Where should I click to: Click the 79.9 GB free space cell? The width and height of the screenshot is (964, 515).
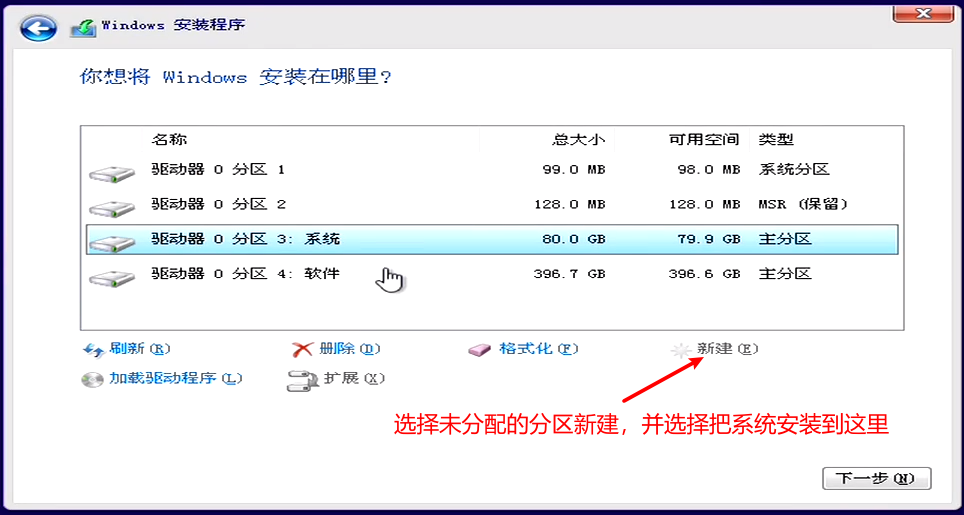coord(708,240)
